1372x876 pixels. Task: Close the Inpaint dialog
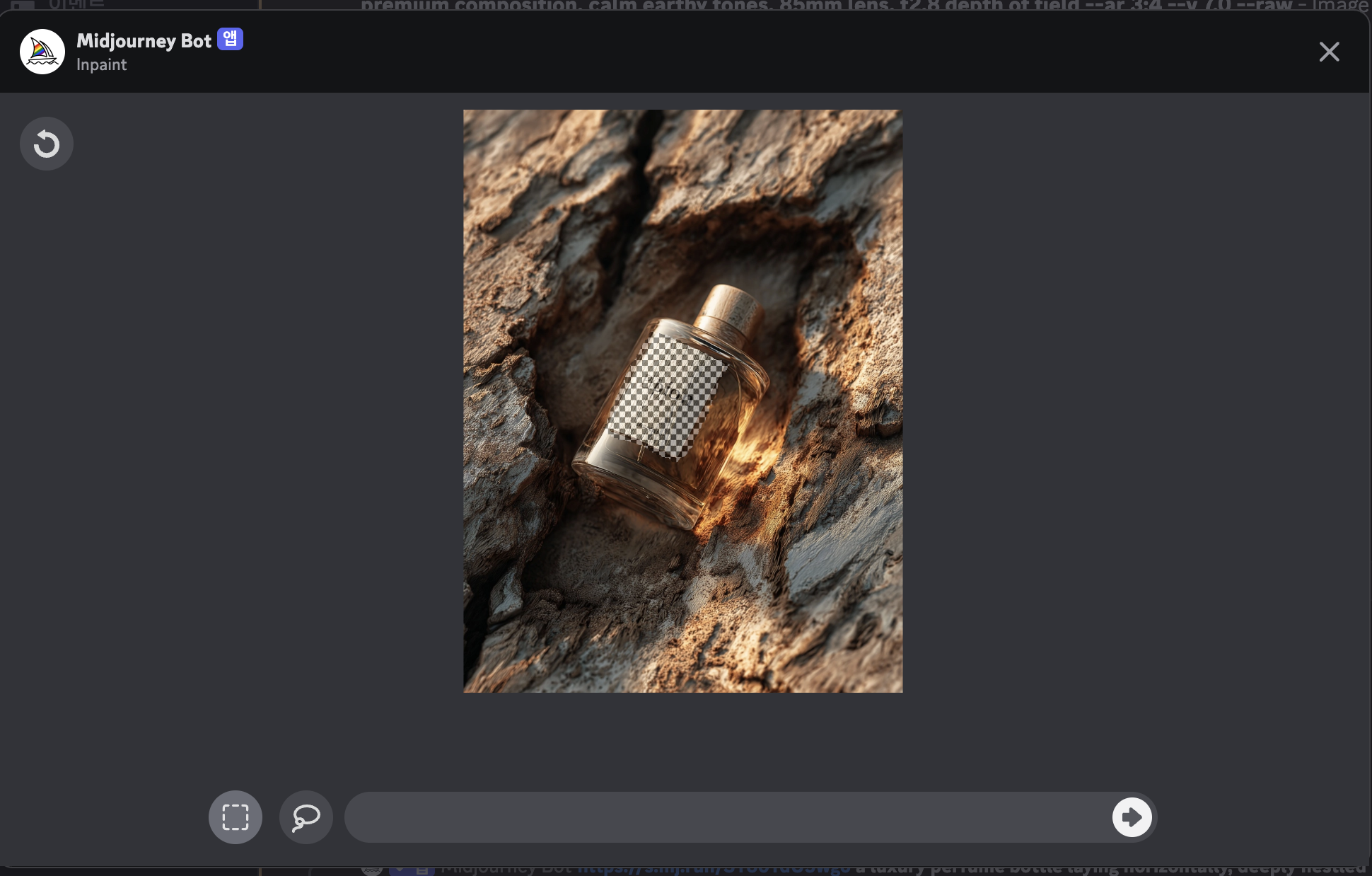(1329, 52)
